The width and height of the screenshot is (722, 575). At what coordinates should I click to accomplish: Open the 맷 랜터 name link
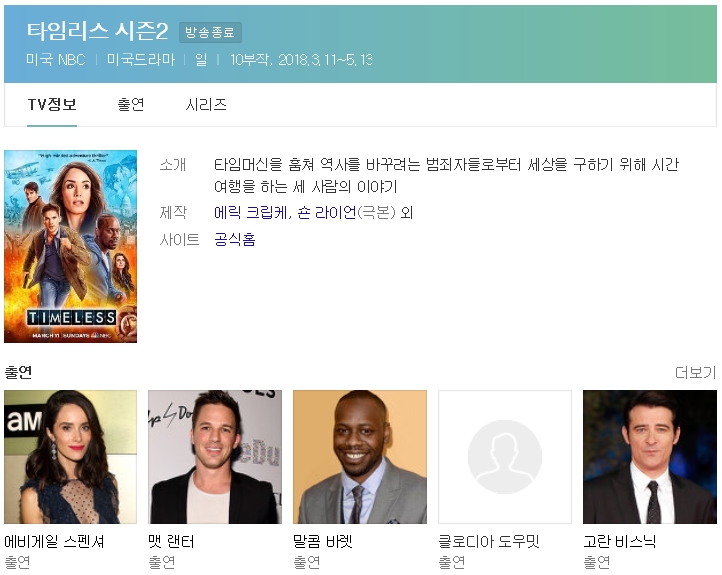coord(172,542)
